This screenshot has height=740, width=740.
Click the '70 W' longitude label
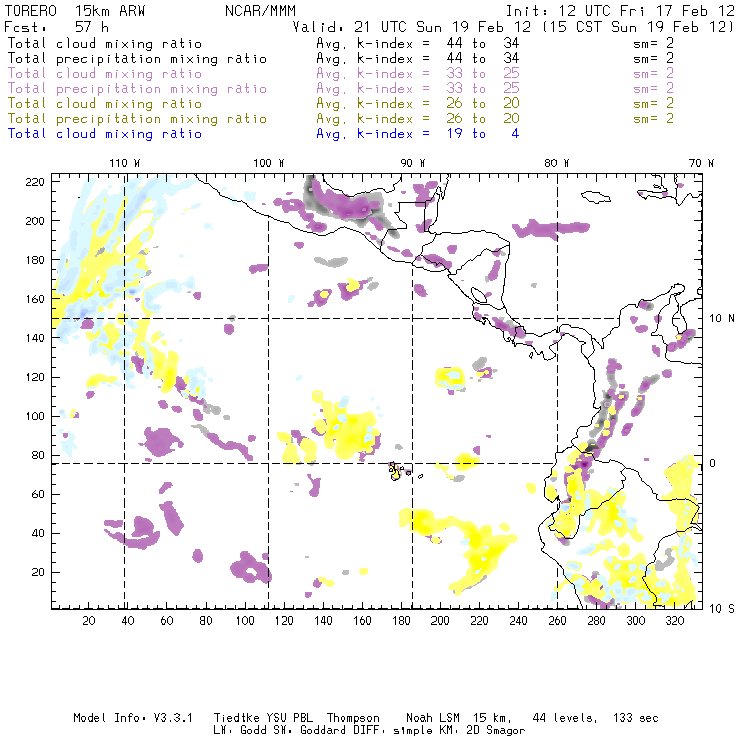(x=701, y=163)
